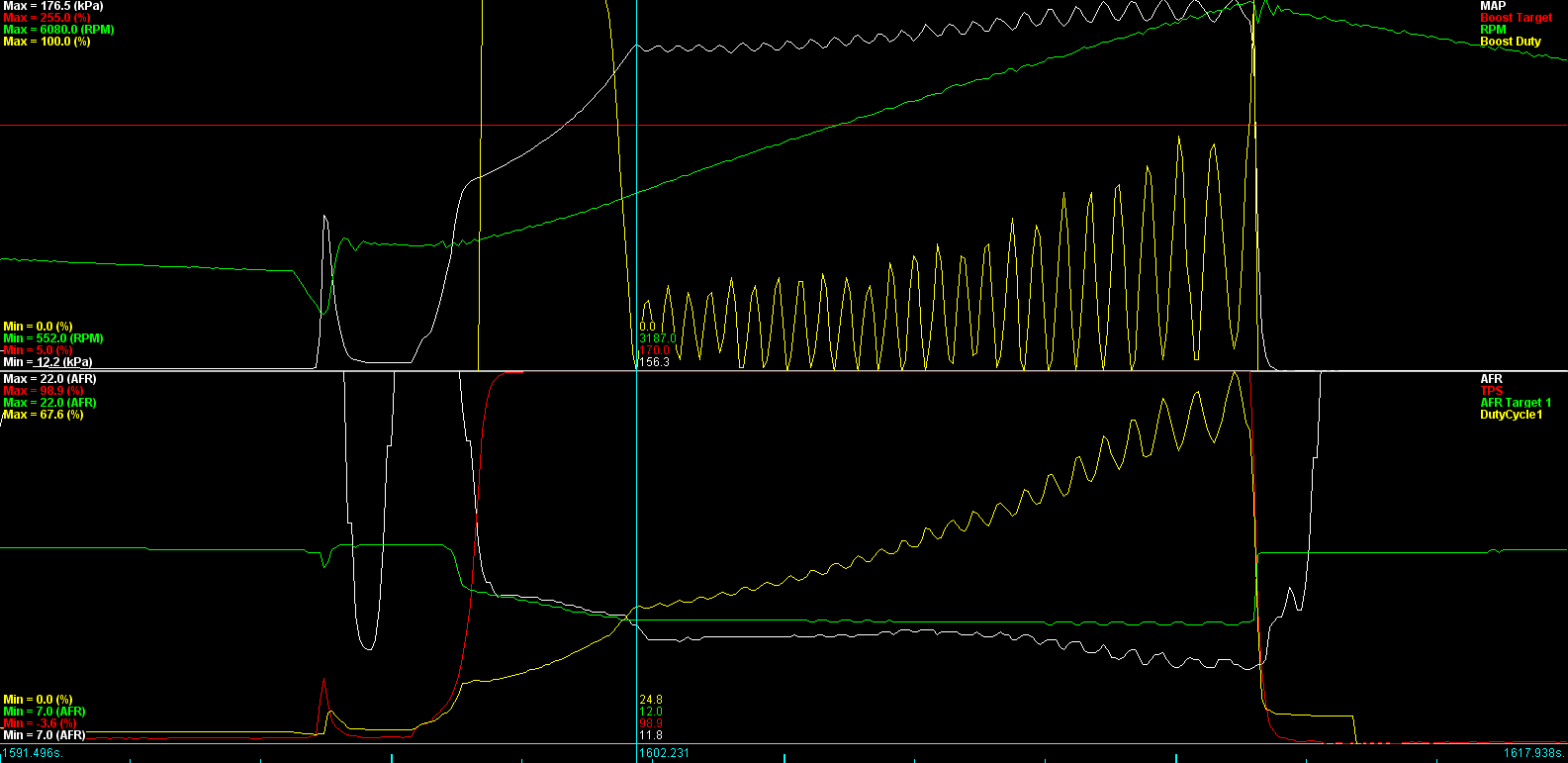Click the cursor MAP value 156.3
Screen dimensions: 1568x763
(654, 362)
